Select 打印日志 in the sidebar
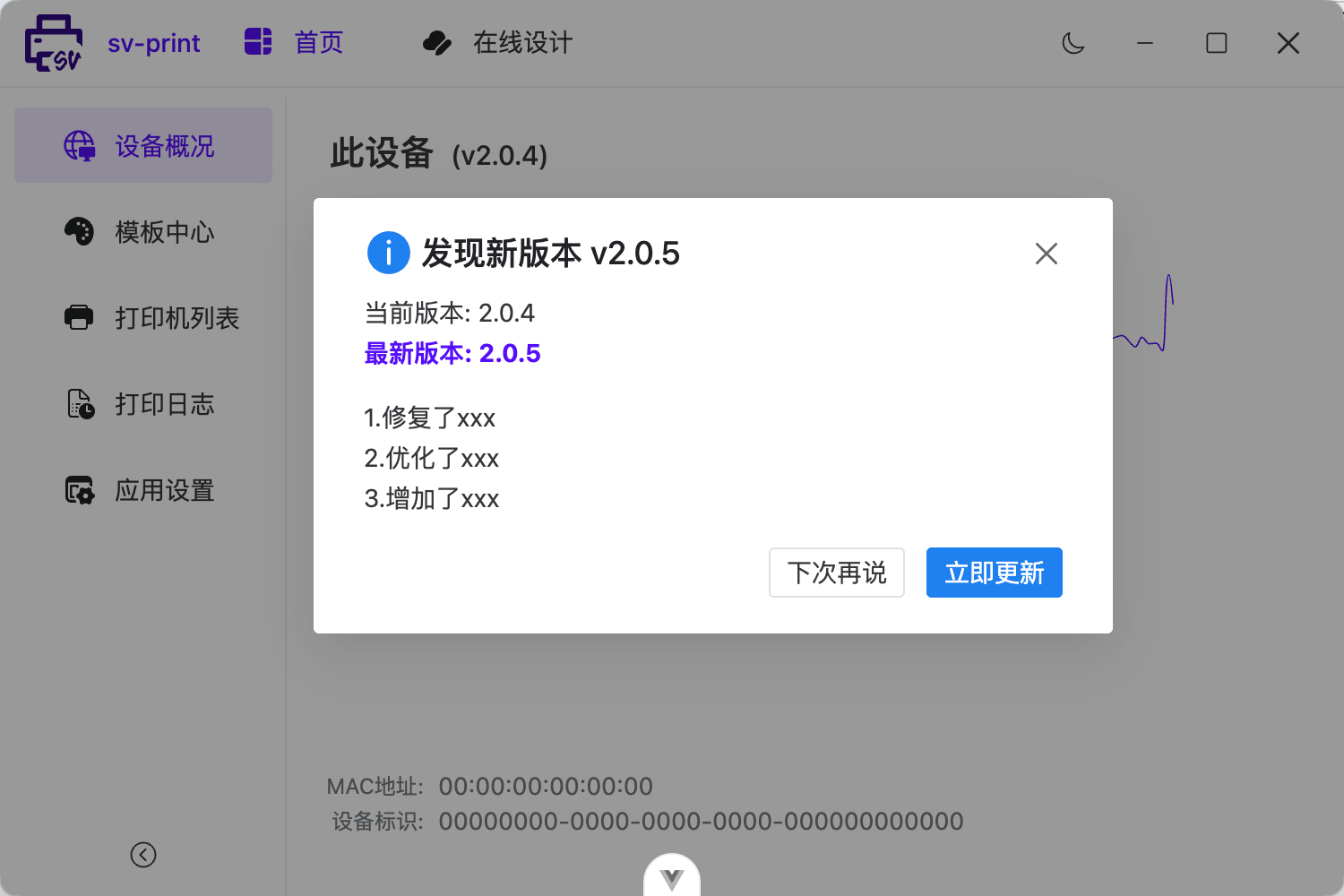Image resolution: width=1344 pixels, height=896 pixels. point(165,404)
